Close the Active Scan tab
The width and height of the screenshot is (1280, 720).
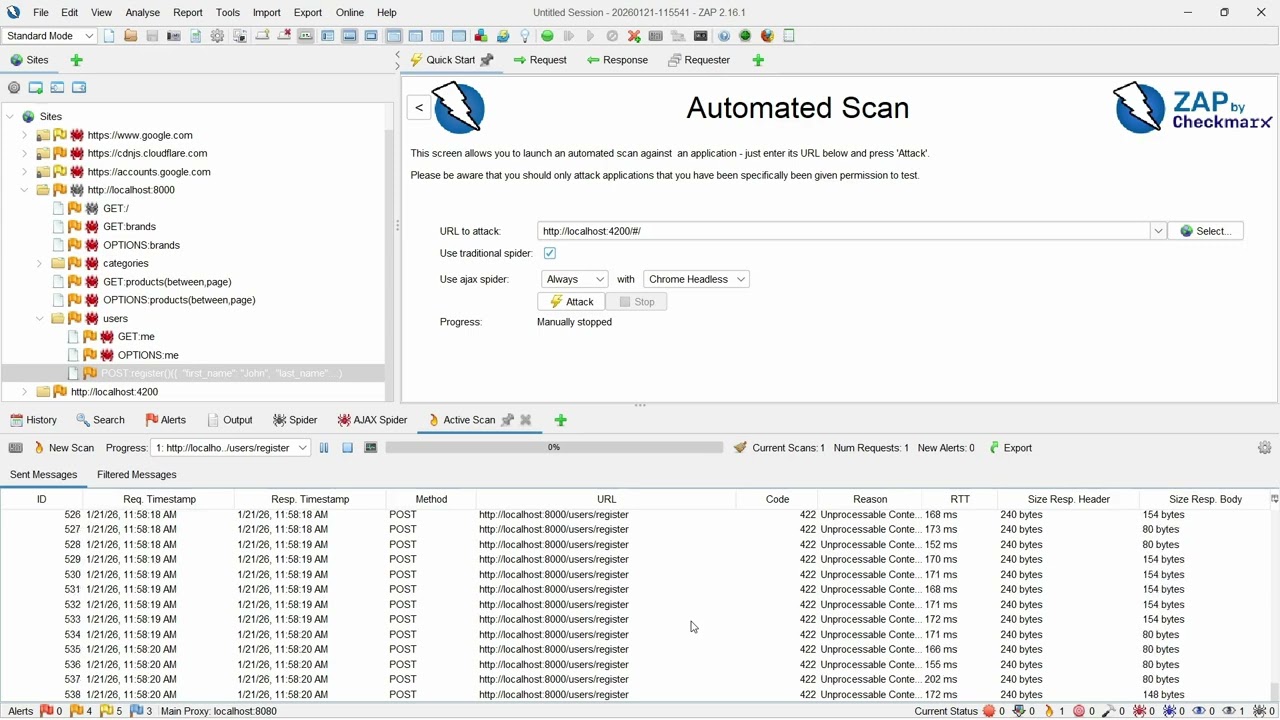coord(526,420)
